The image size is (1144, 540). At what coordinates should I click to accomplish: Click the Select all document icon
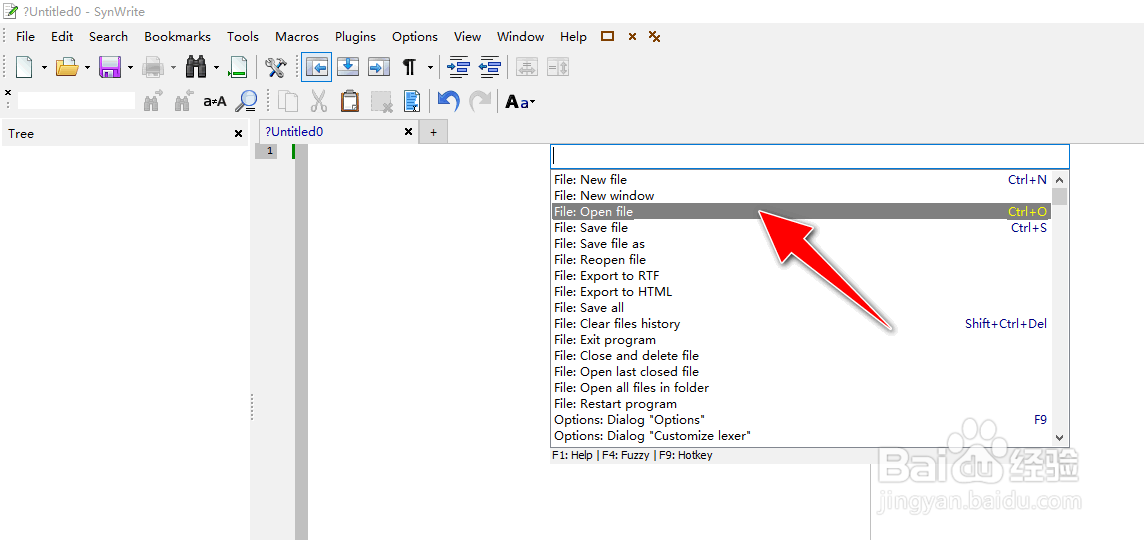point(411,101)
